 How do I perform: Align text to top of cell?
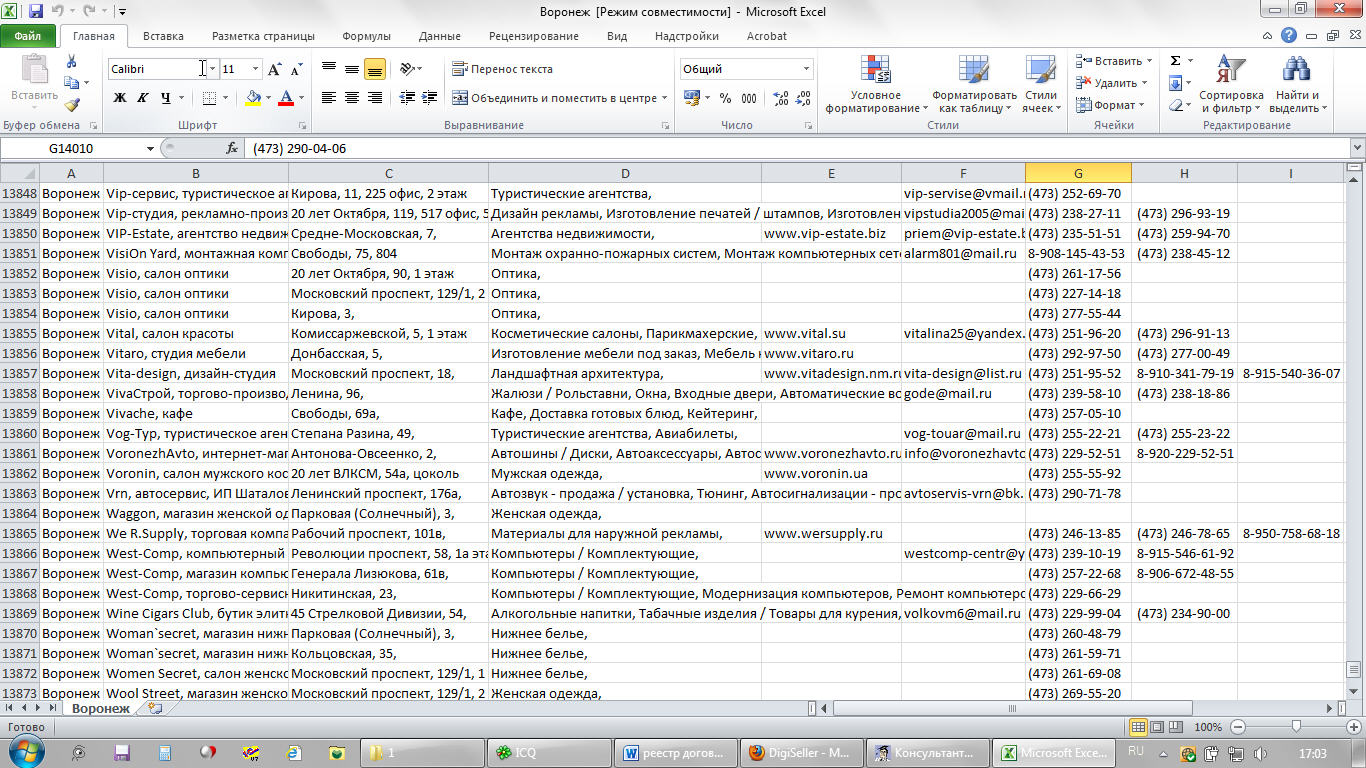(x=329, y=69)
